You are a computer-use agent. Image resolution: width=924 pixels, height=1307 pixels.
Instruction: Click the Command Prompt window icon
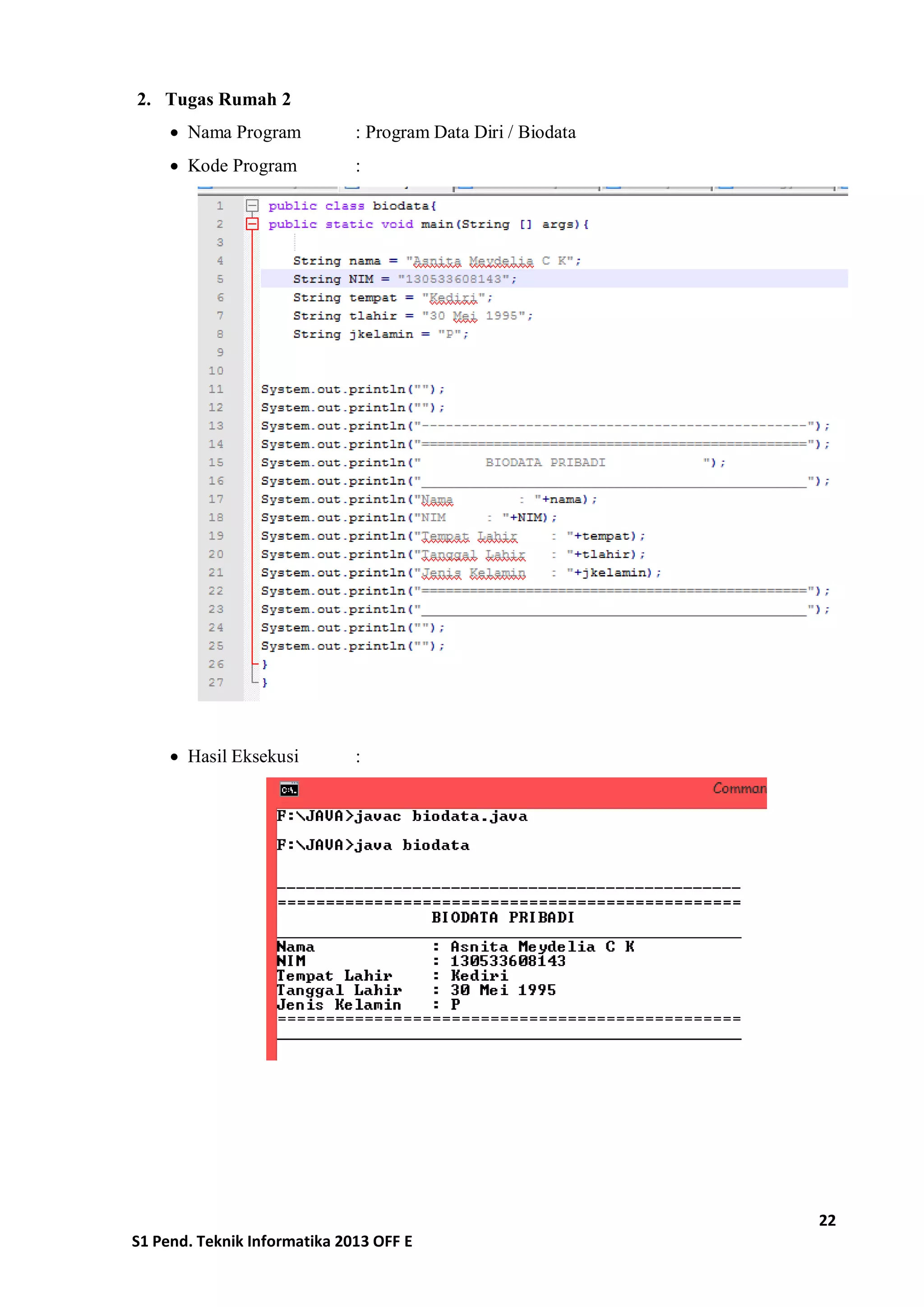pos(289,789)
